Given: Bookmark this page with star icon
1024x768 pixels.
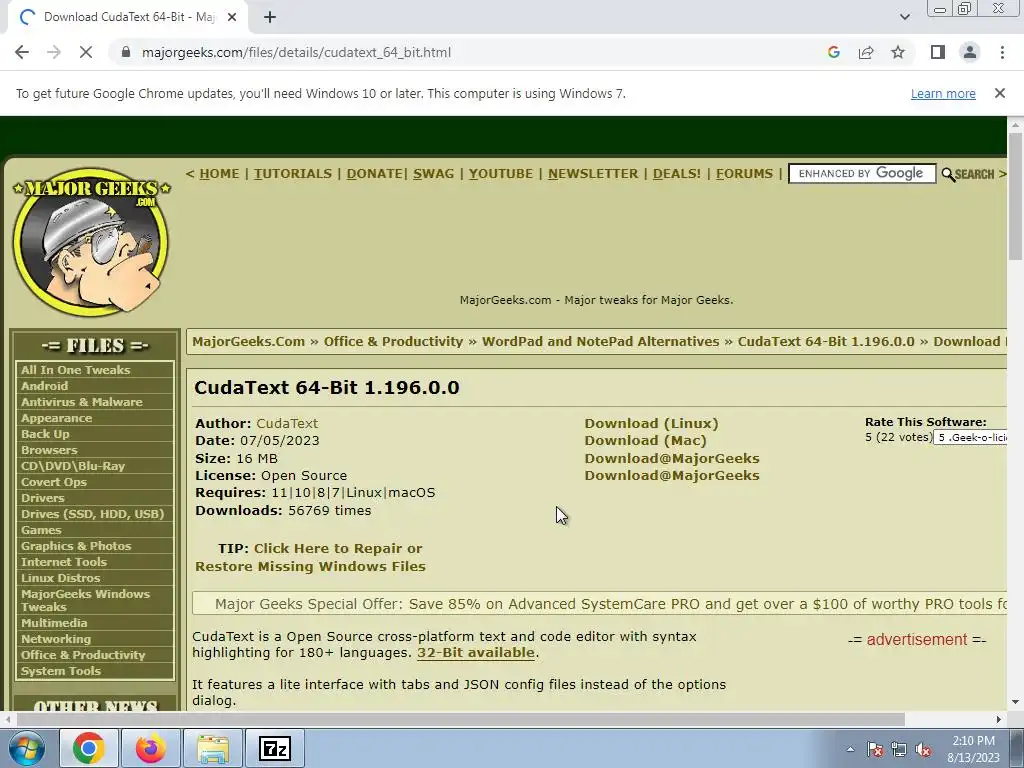Looking at the screenshot, I should tap(898, 52).
